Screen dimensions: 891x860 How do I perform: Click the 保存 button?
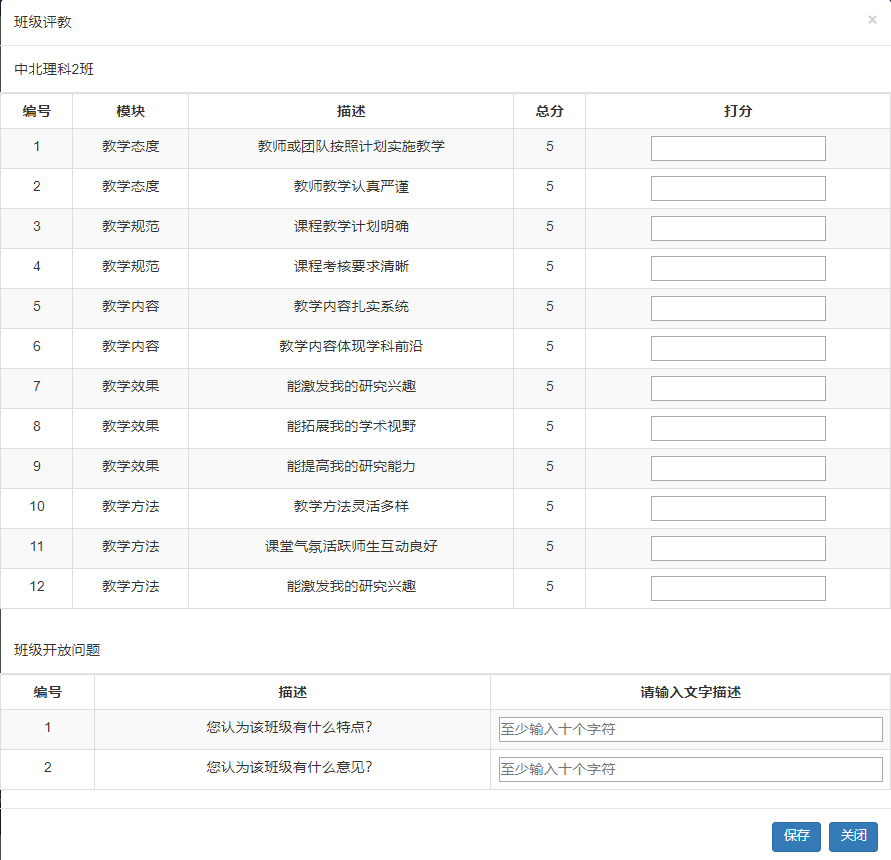(796, 836)
